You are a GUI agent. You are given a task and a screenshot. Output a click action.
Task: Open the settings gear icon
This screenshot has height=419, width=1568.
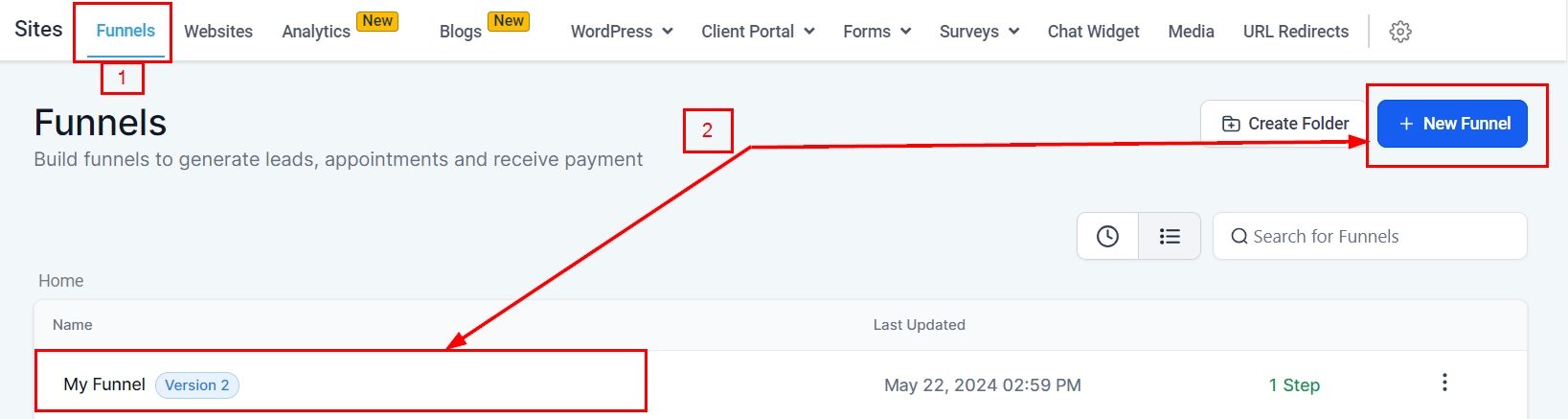pyautogui.click(x=1400, y=32)
